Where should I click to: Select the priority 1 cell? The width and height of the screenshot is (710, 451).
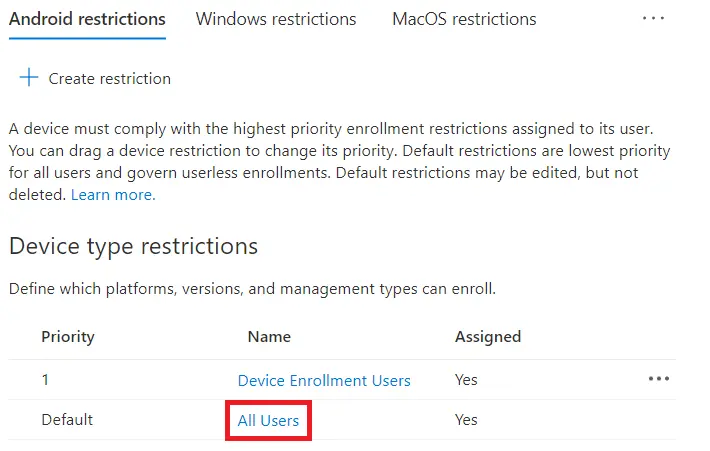45,380
